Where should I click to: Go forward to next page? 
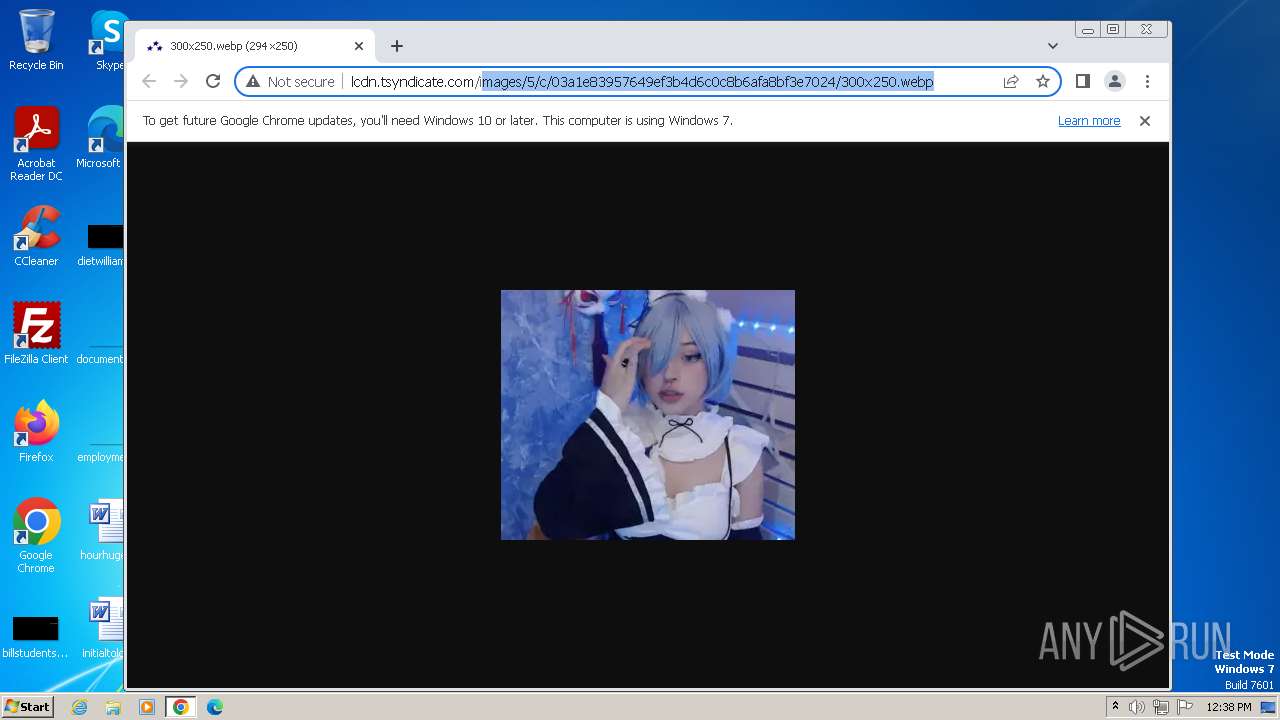pos(181,82)
